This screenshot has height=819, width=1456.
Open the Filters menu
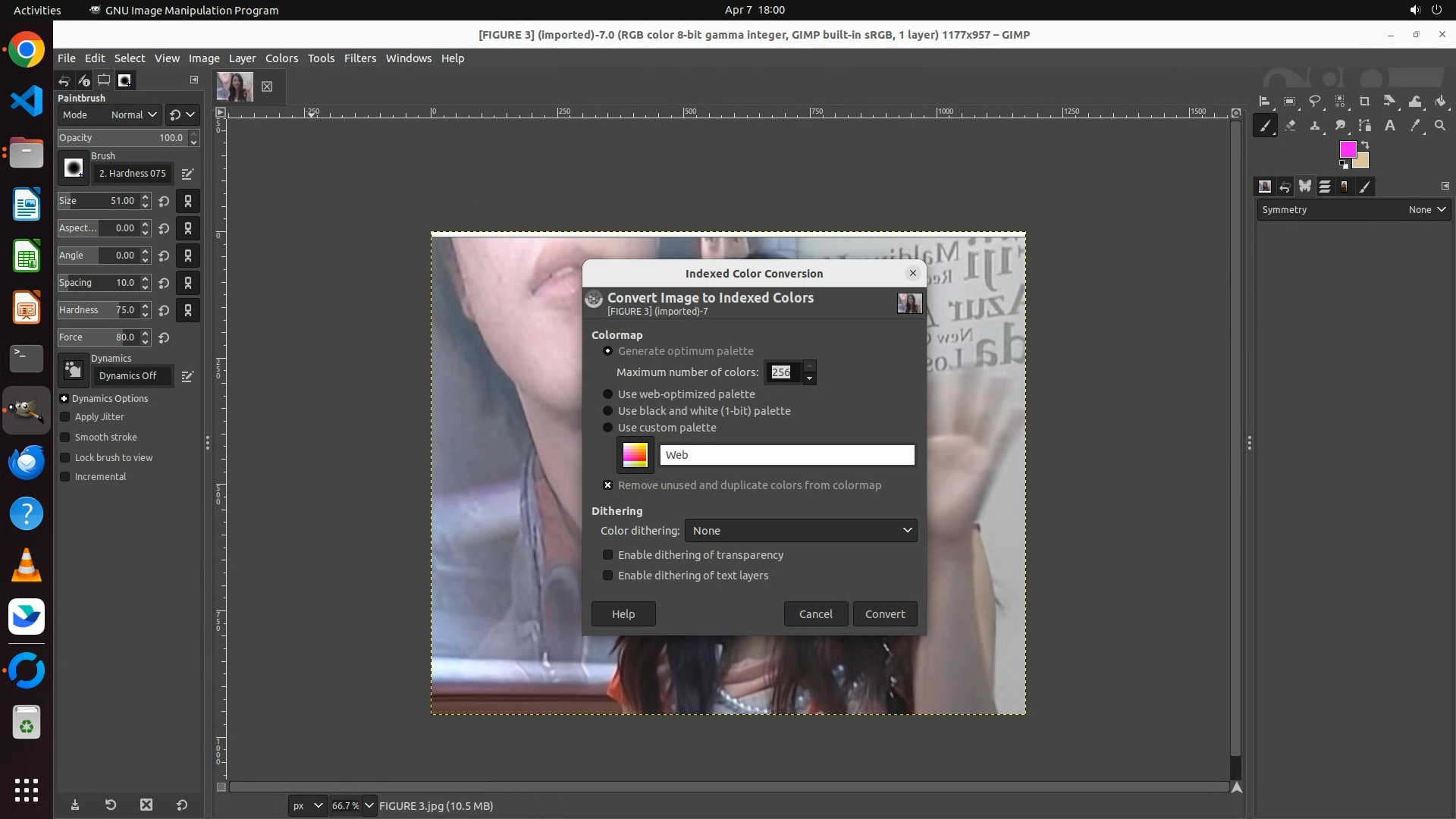359,58
